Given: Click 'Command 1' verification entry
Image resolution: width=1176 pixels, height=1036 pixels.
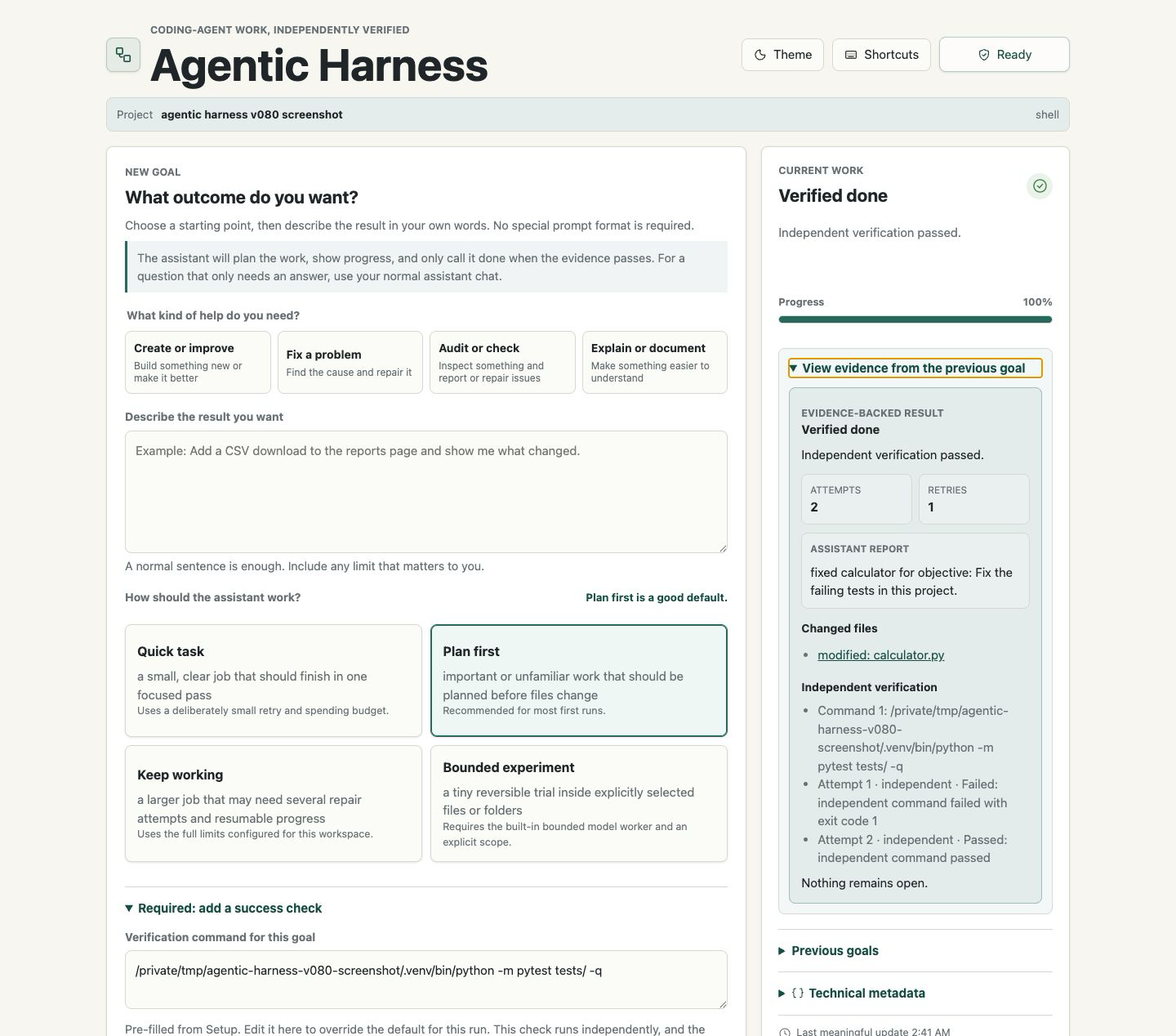Looking at the screenshot, I should [x=913, y=739].
